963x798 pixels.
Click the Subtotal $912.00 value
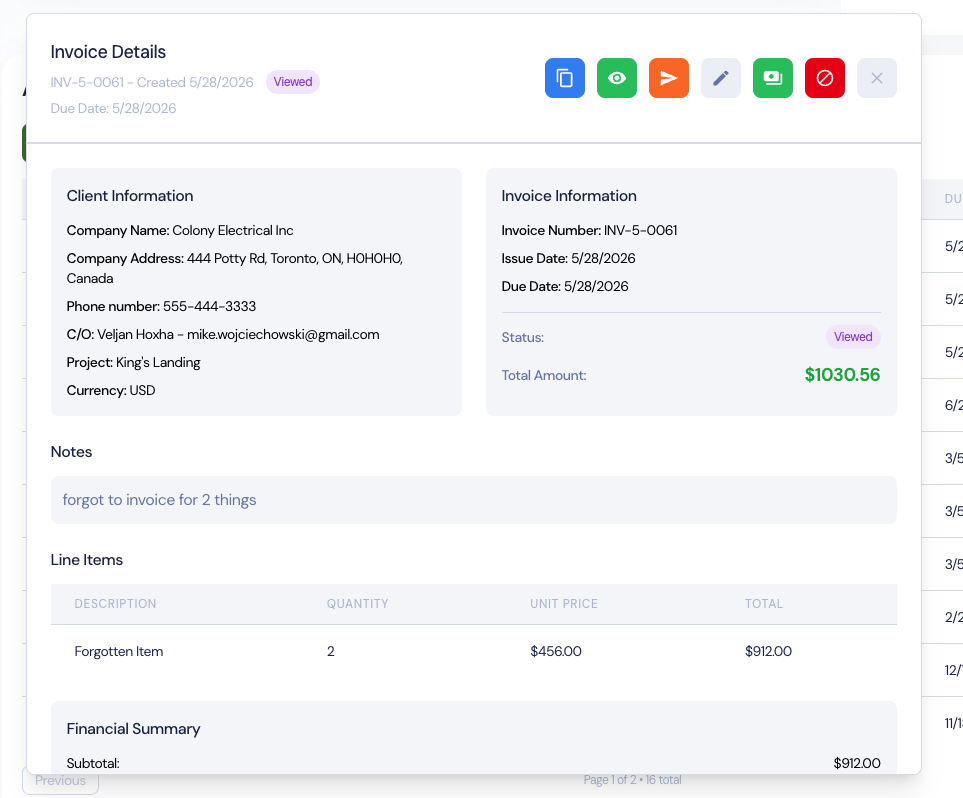(857, 763)
